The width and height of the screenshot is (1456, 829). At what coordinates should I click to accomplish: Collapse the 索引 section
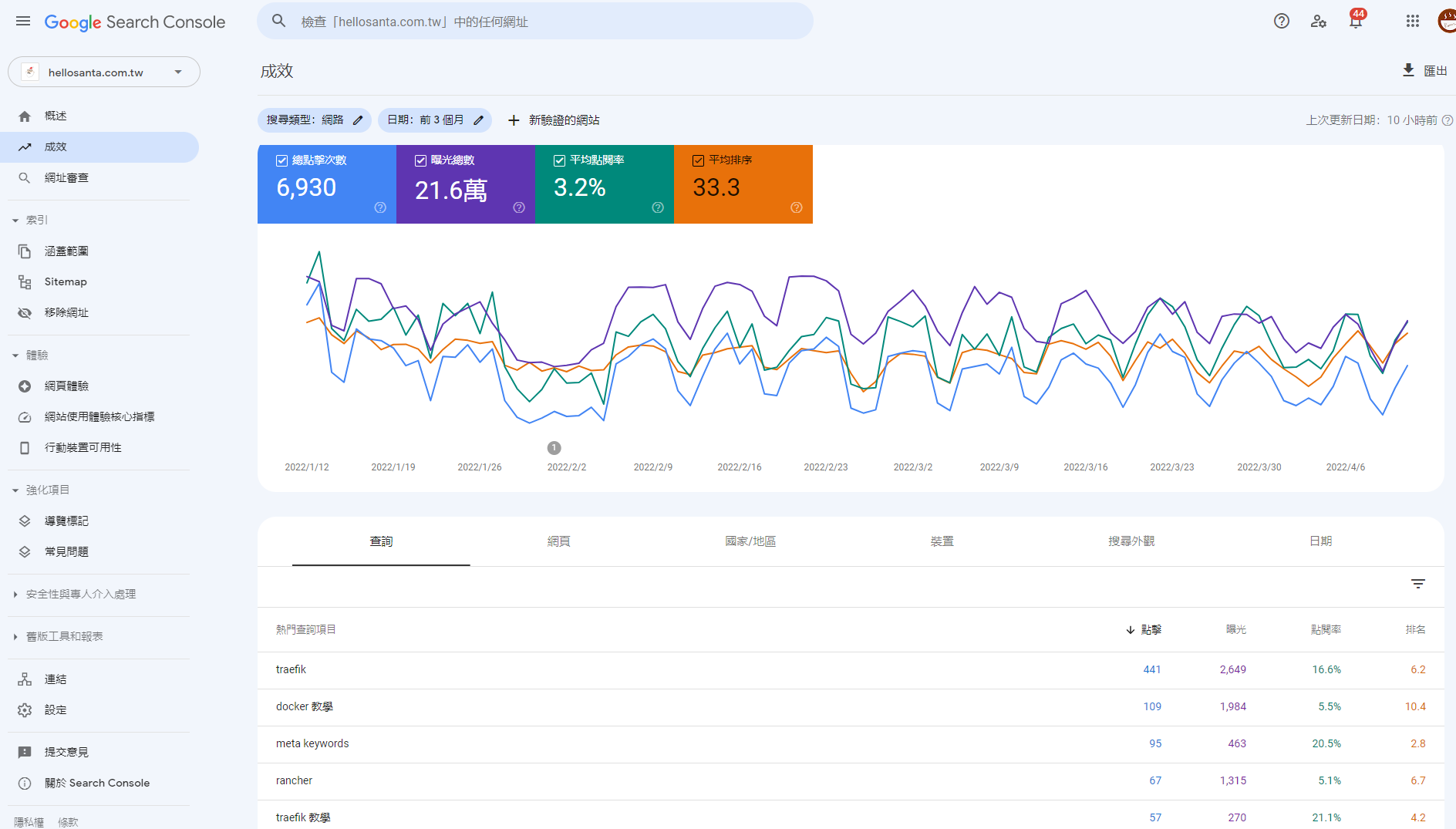point(15,221)
